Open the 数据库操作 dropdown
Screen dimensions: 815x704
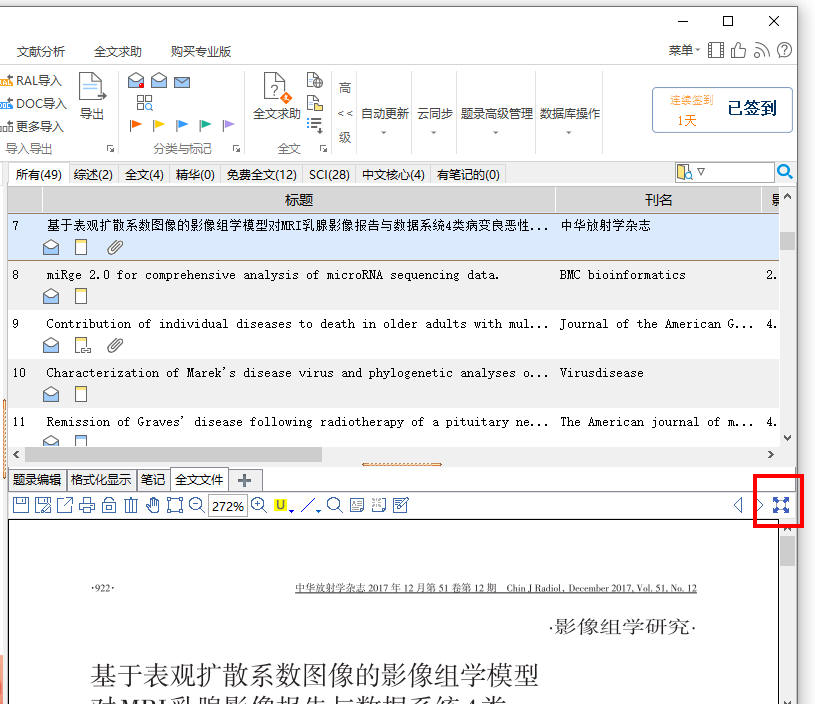(x=569, y=120)
